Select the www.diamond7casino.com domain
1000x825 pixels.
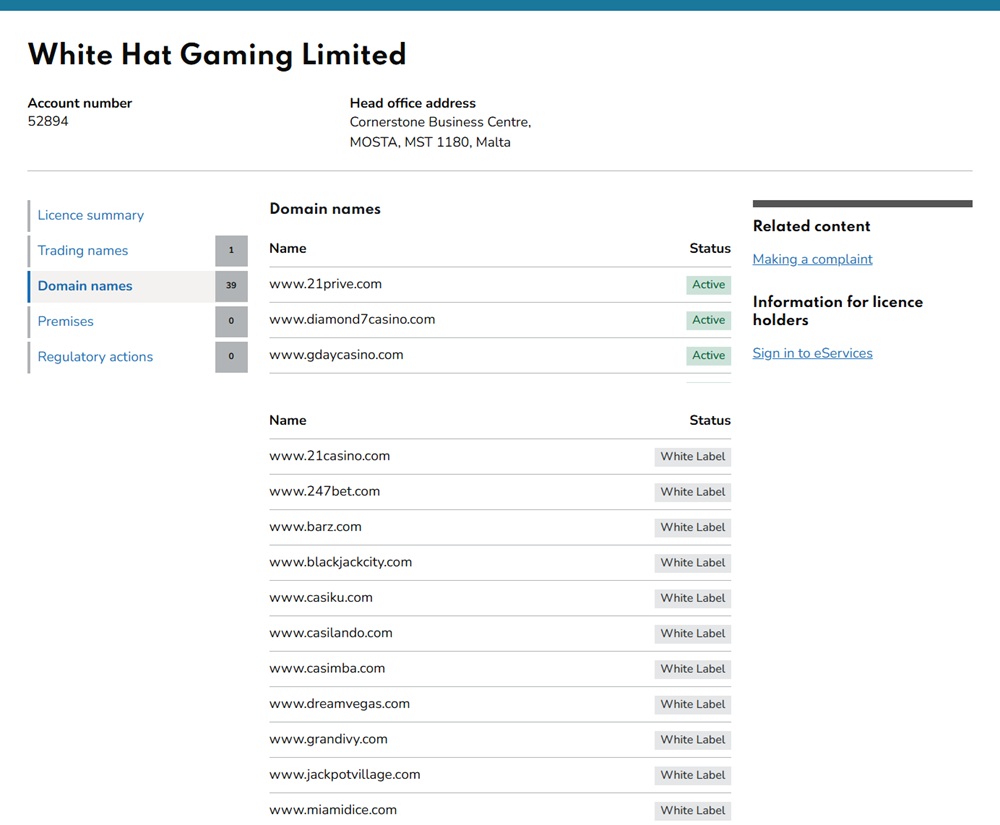coord(352,319)
